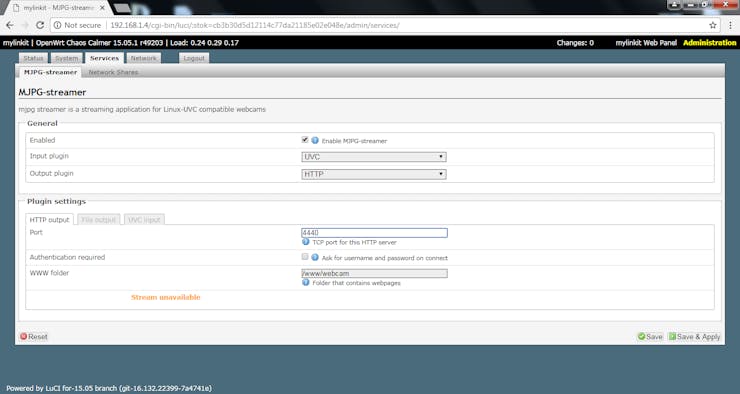The image size is (740, 394).
Task: Click the Administration link in header
Action: (709, 42)
